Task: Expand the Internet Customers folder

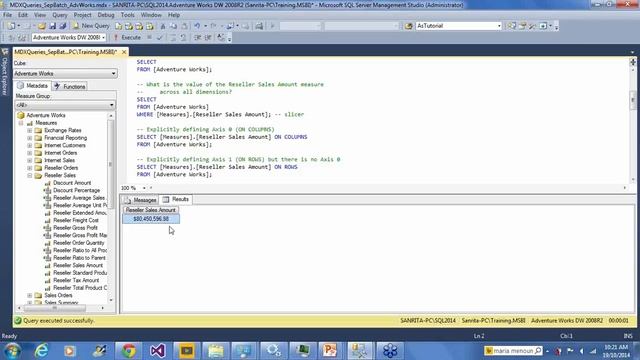Action: (29, 145)
